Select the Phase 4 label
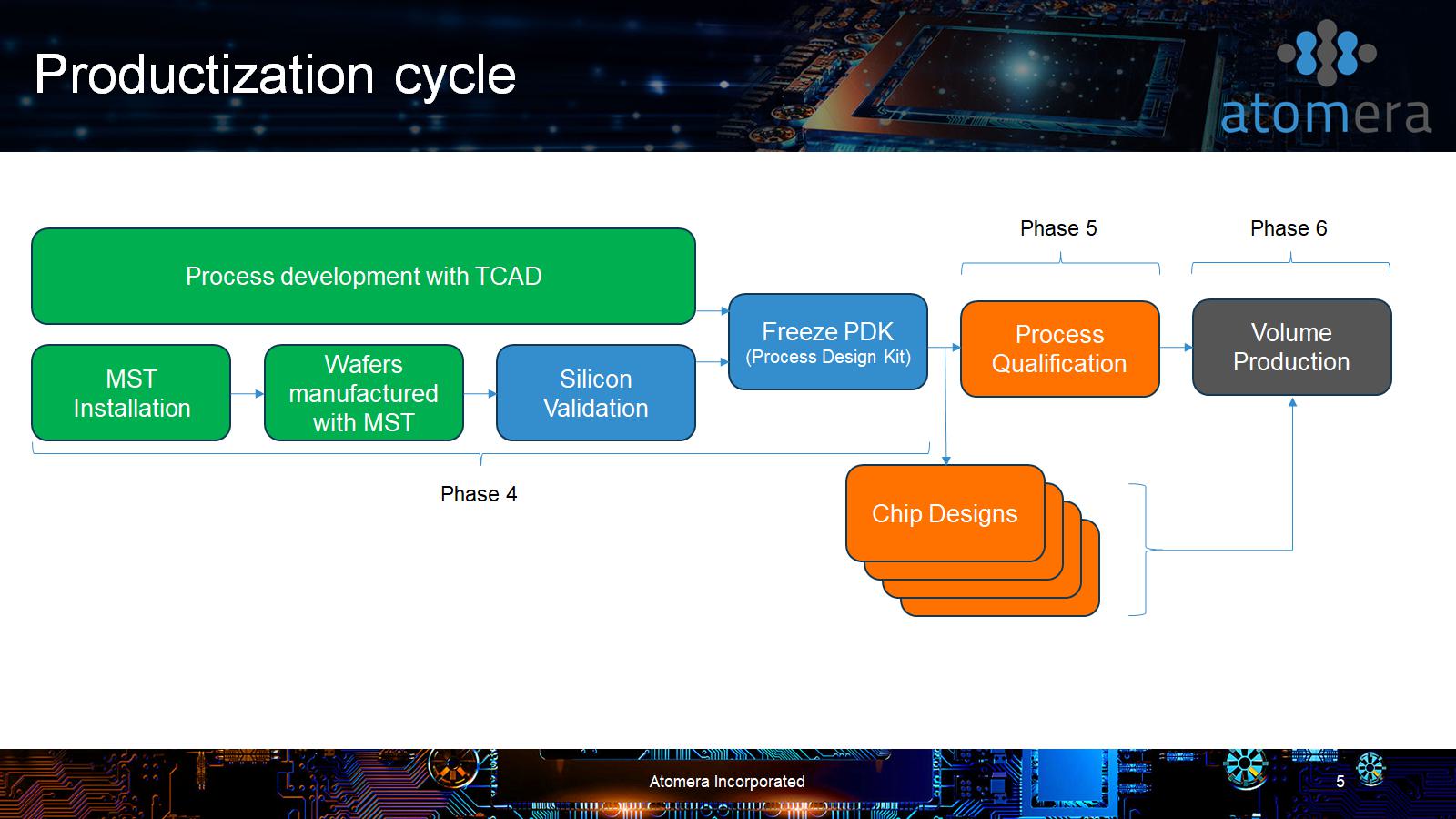 [x=479, y=494]
